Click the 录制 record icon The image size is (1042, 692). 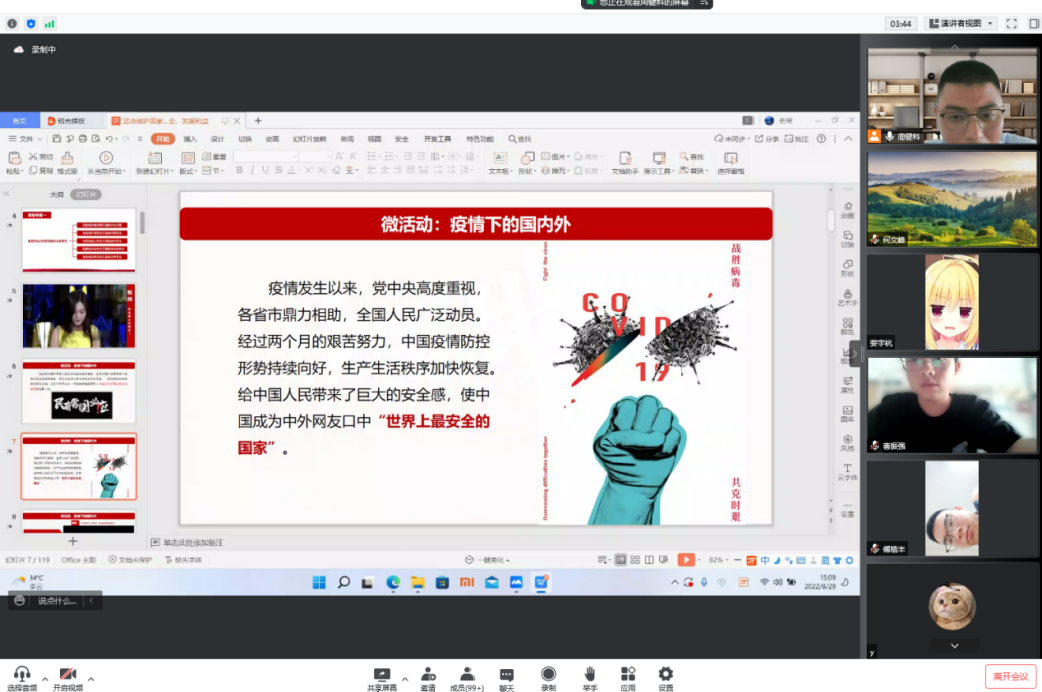click(548, 675)
